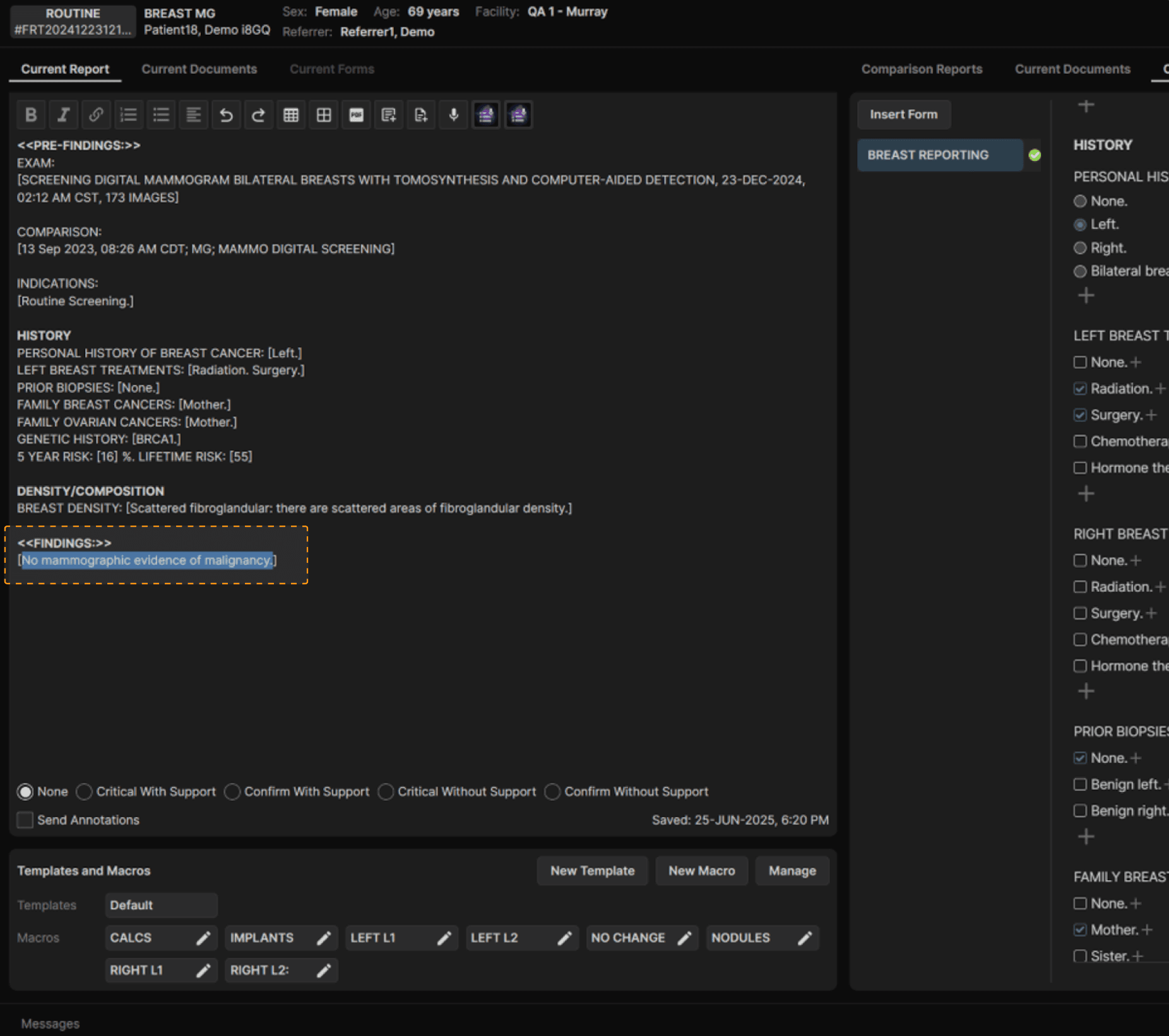
Task: Check Benign left under Prior Biopsies
Action: [1080, 784]
